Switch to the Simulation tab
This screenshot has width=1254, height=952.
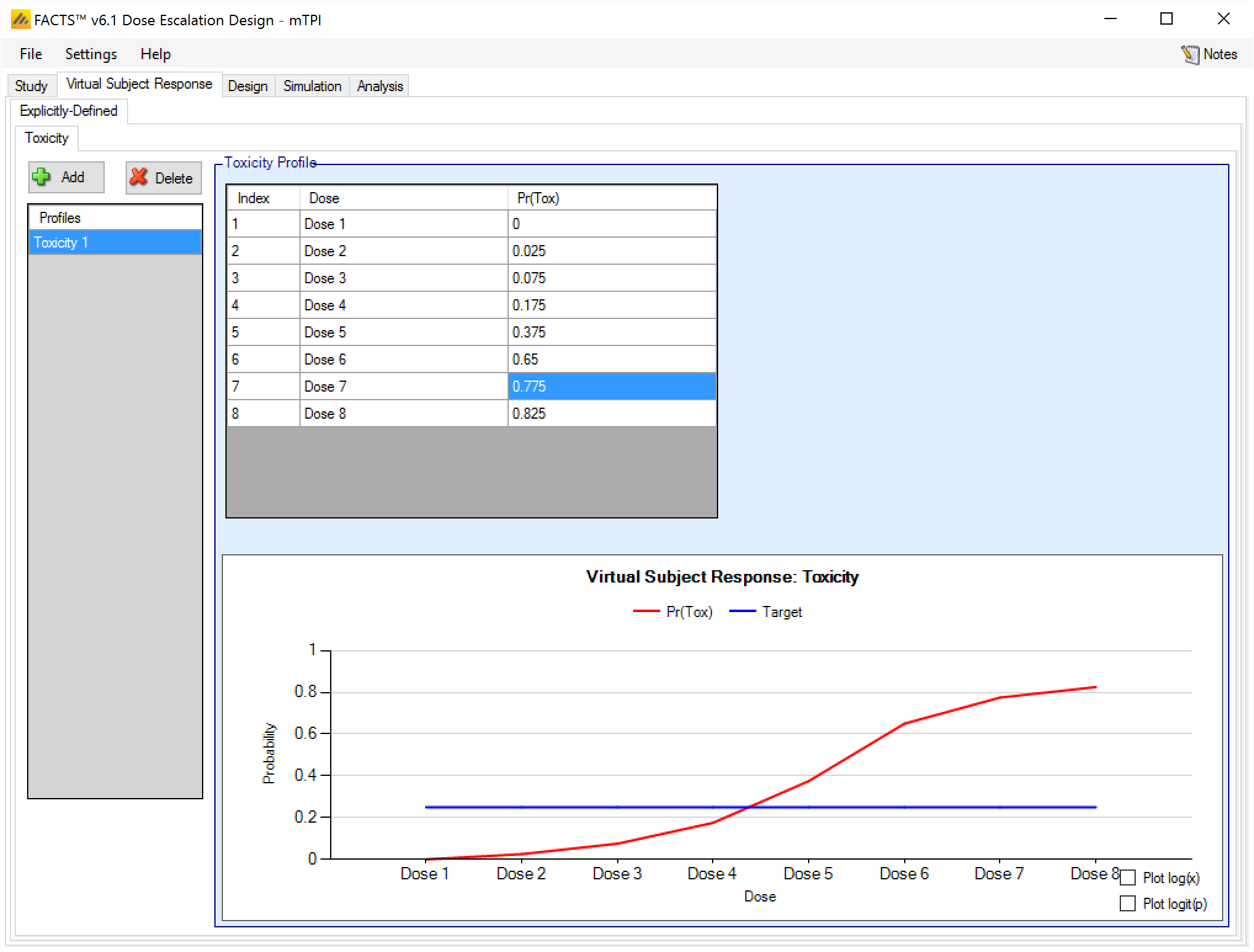pyautogui.click(x=312, y=86)
